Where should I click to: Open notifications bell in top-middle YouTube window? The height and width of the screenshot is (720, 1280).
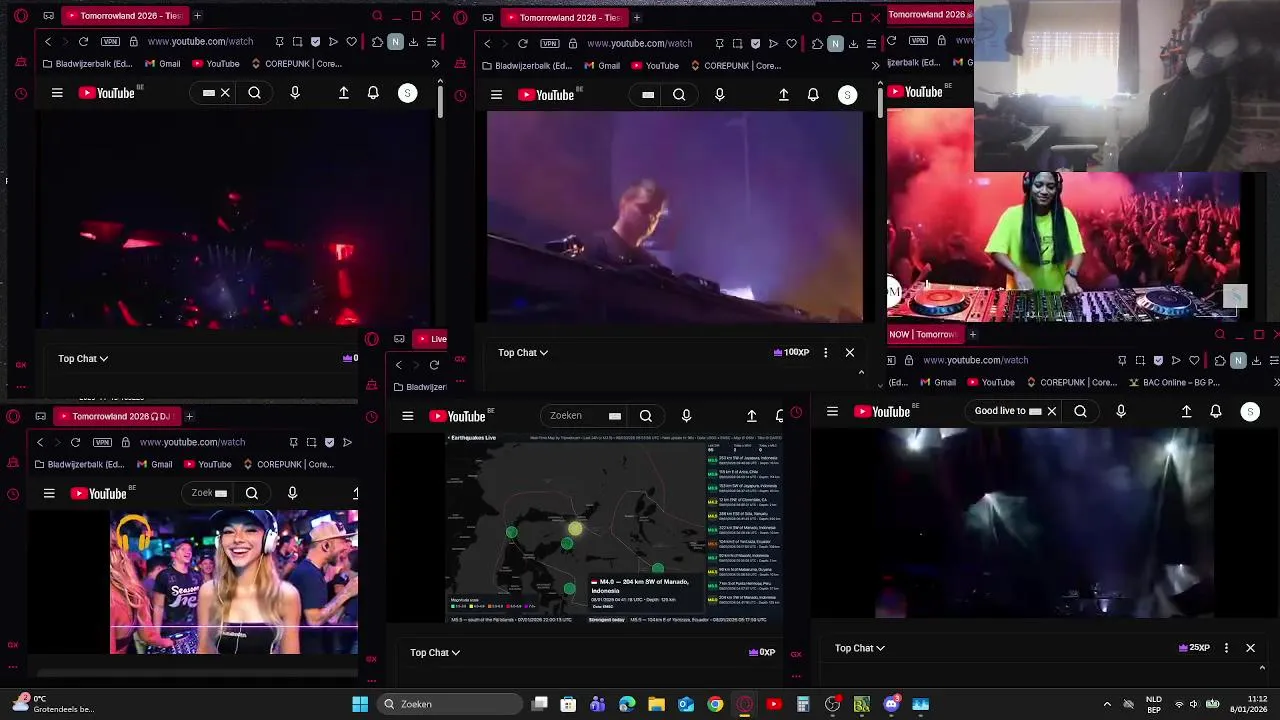pyautogui.click(x=813, y=95)
